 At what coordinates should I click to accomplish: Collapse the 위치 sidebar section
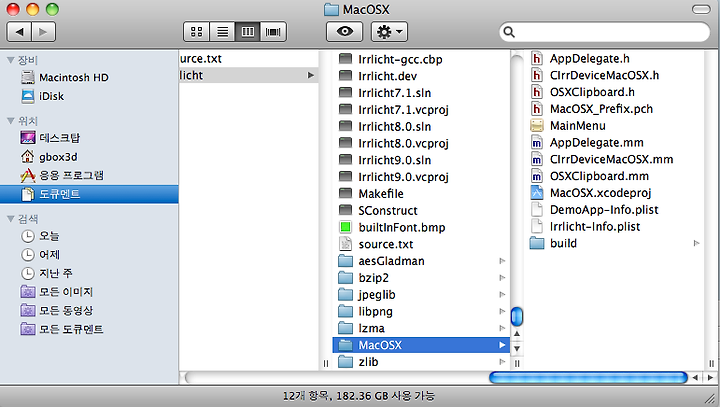11,121
